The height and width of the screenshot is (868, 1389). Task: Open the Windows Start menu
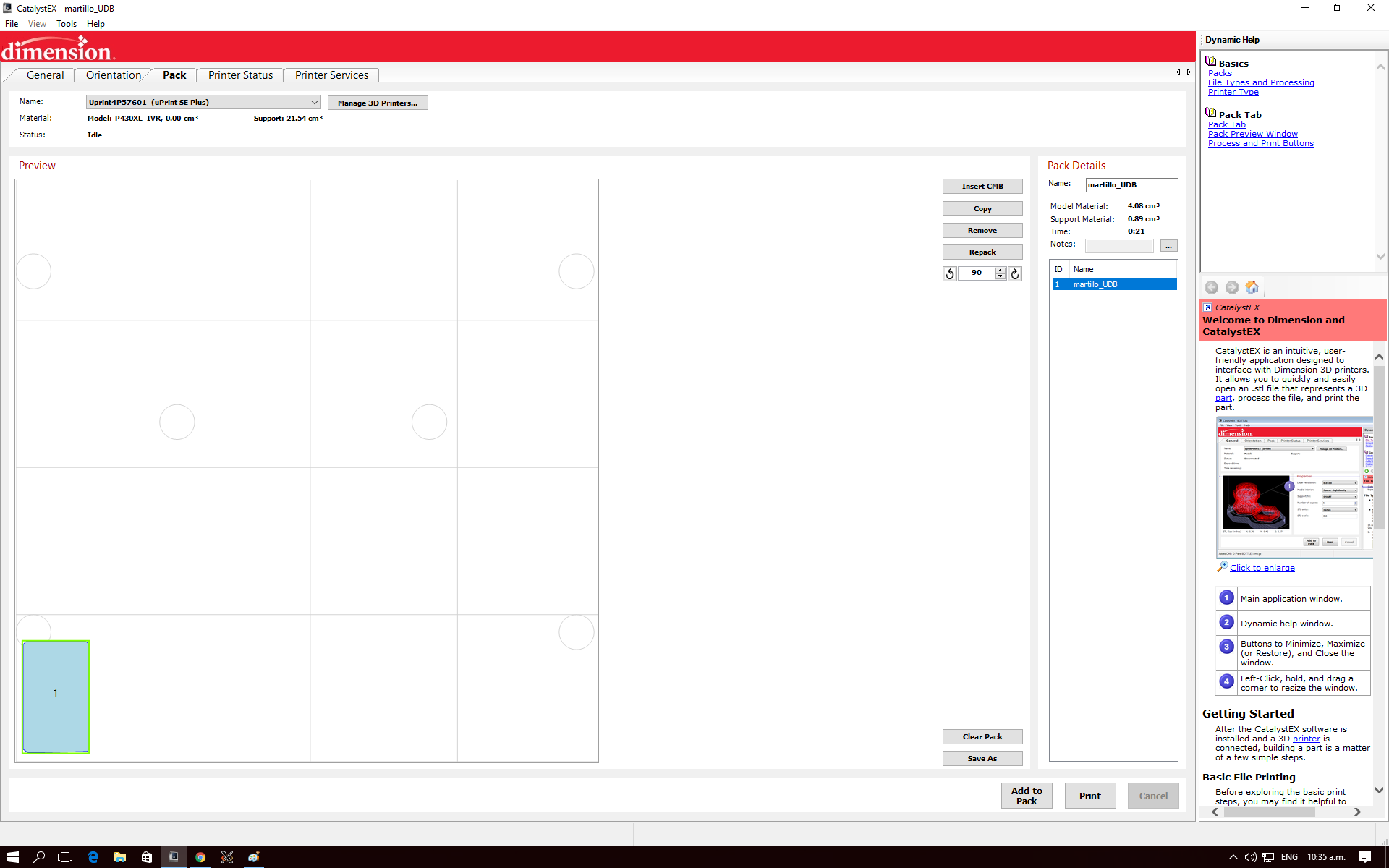[x=13, y=857]
